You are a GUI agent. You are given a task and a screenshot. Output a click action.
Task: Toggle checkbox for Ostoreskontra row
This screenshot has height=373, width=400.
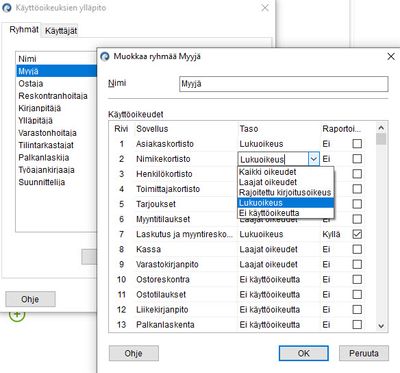pyautogui.click(x=357, y=279)
